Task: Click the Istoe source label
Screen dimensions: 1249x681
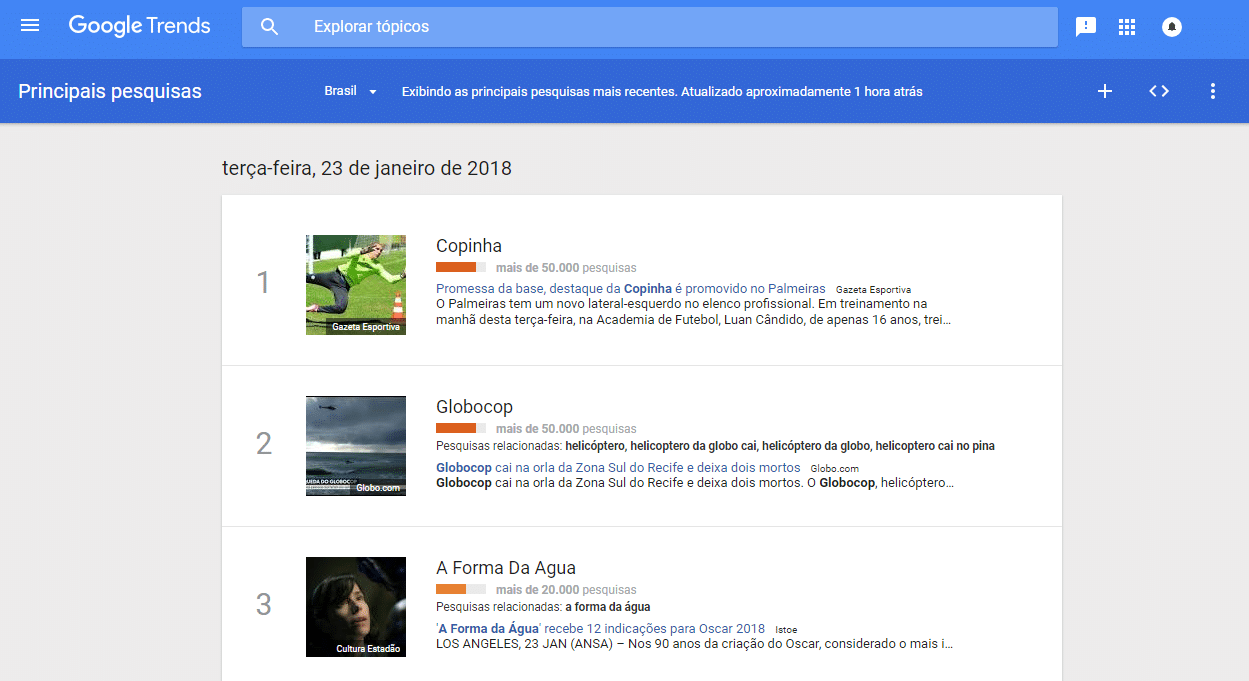Action: click(x=786, y=630)
